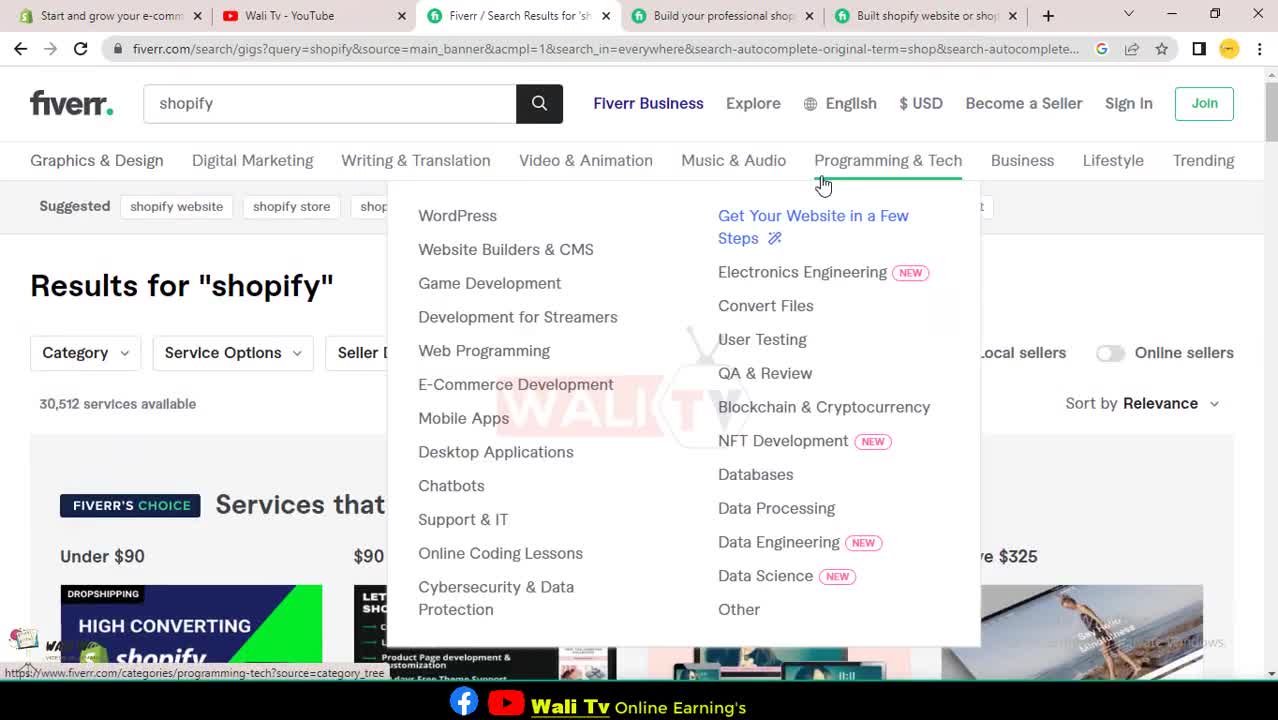
Task: Select Blockchain & Cryptocurrency
Action: (824, 407)
